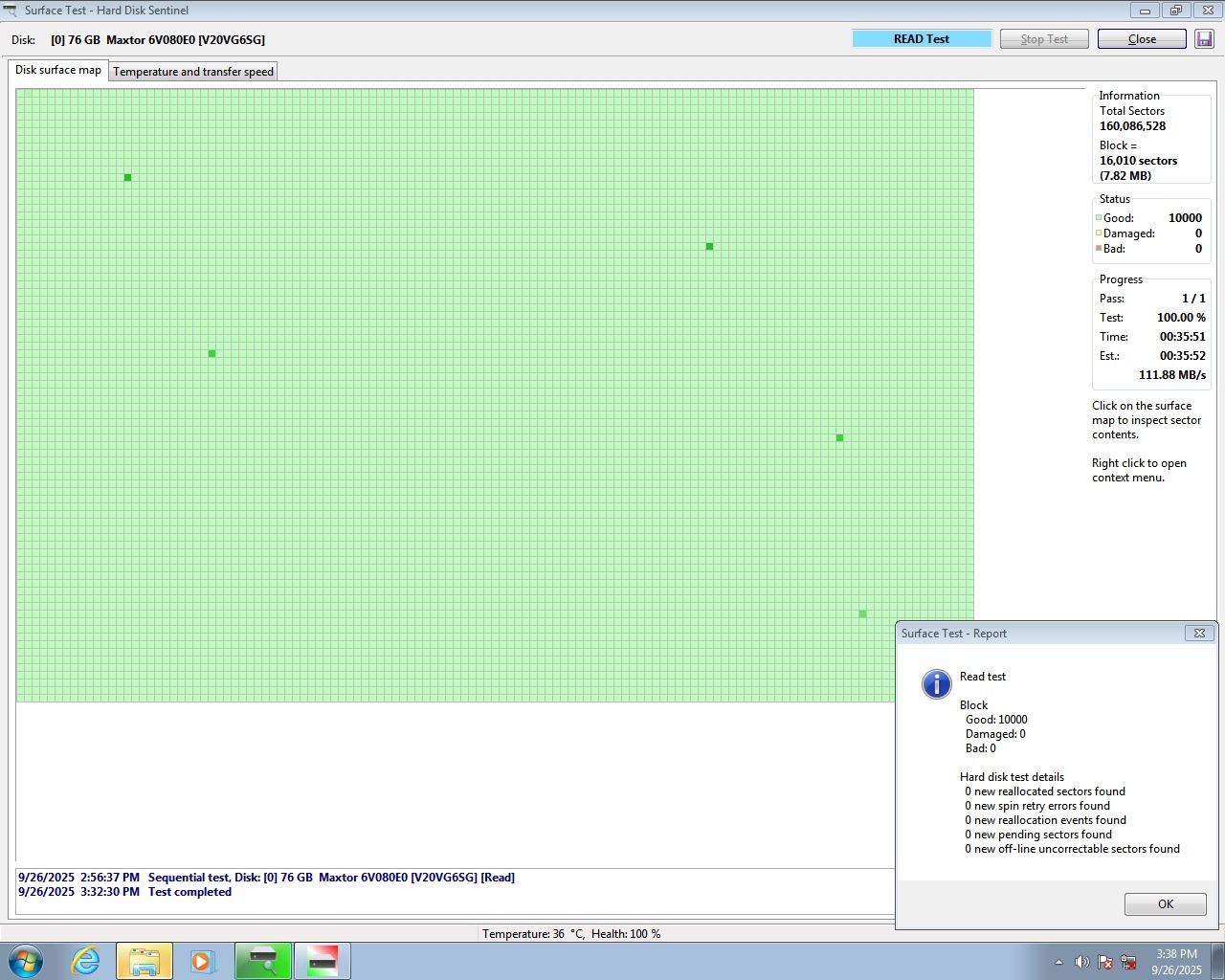The width and height of the screenshot is (1225, 980).
Task: Click the network tray icon
Action: click(x=1128, y=962)
